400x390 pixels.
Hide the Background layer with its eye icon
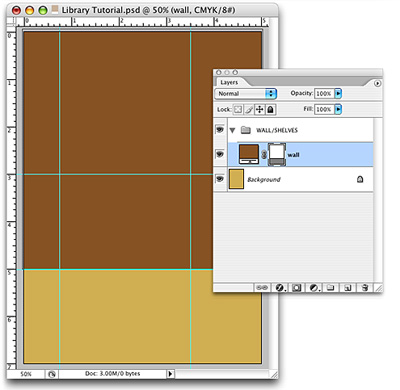(220, 179)
